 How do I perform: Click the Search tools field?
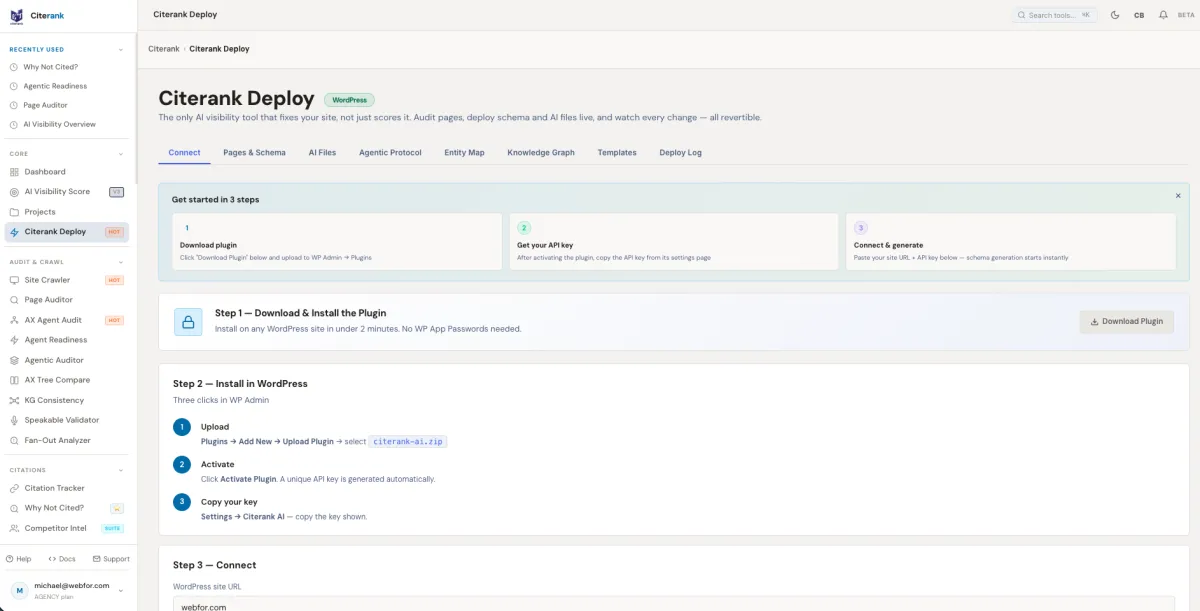[x=1055, y=15]
